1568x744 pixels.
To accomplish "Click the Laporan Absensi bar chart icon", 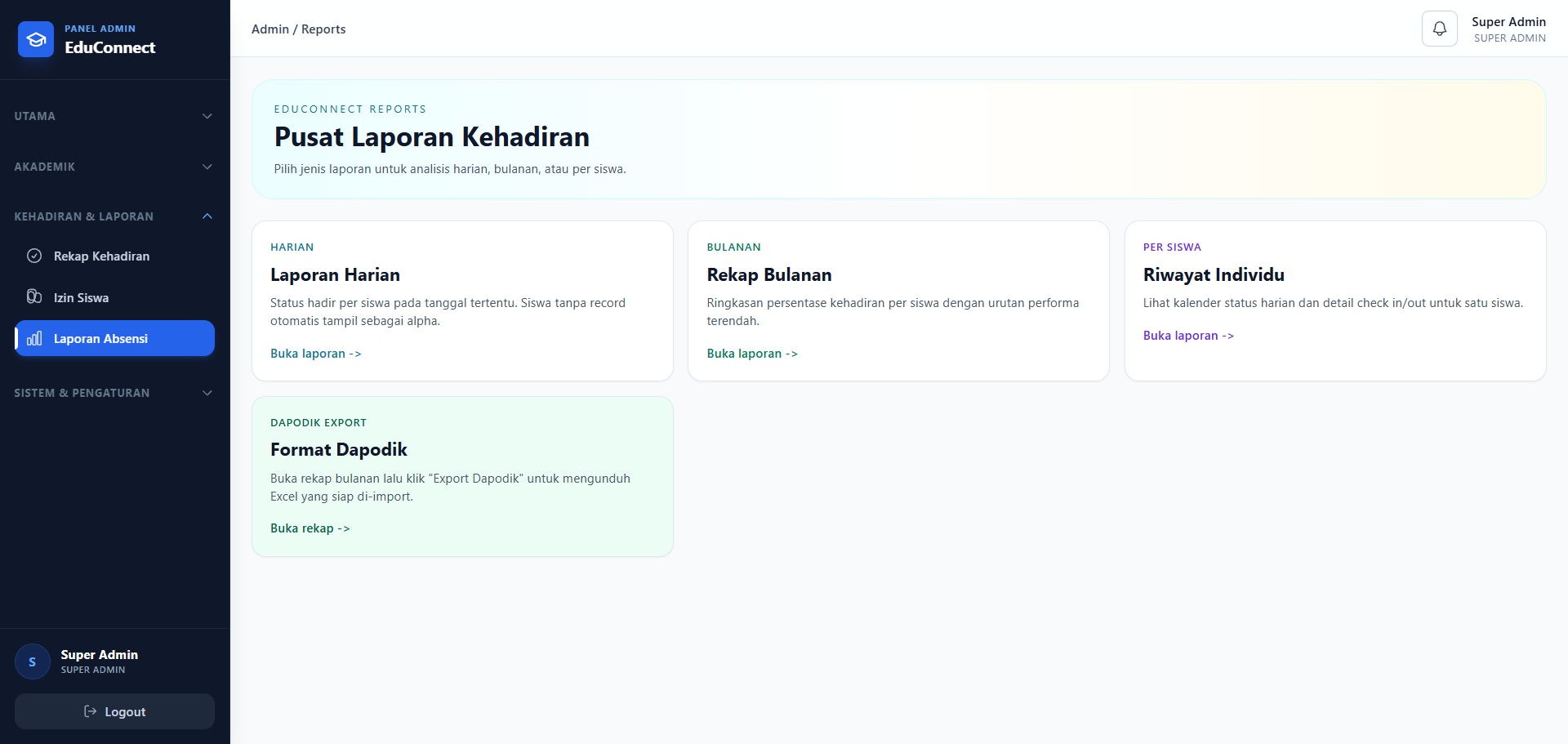I will [34, 338].
